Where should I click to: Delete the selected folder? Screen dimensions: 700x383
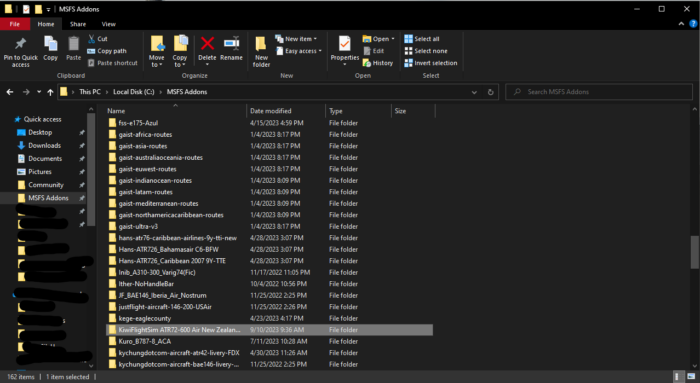tap(207, 51)
